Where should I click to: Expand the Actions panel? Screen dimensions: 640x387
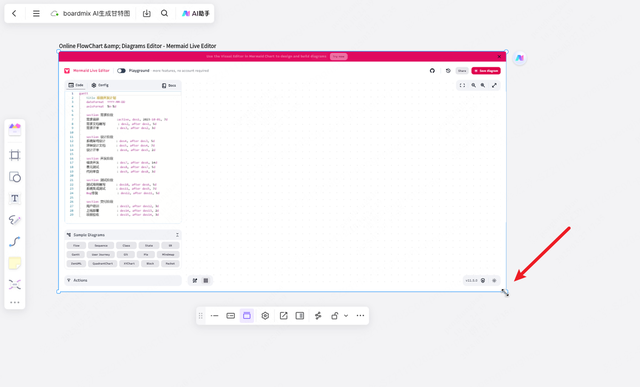pos(123,280)
